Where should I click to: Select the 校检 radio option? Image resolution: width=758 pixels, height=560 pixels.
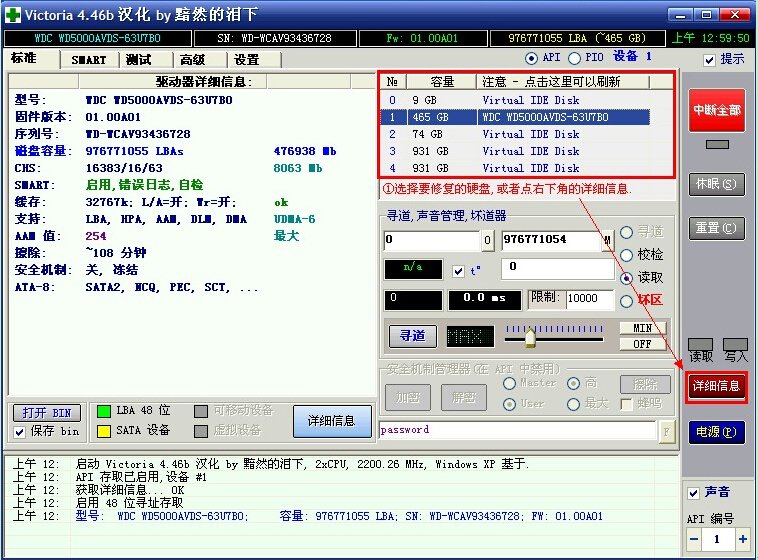point(627,255)
